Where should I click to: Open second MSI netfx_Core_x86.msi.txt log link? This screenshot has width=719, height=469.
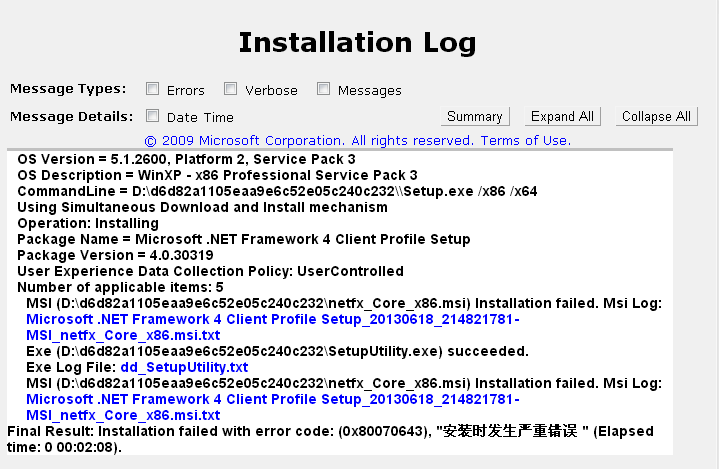[272, 407]
